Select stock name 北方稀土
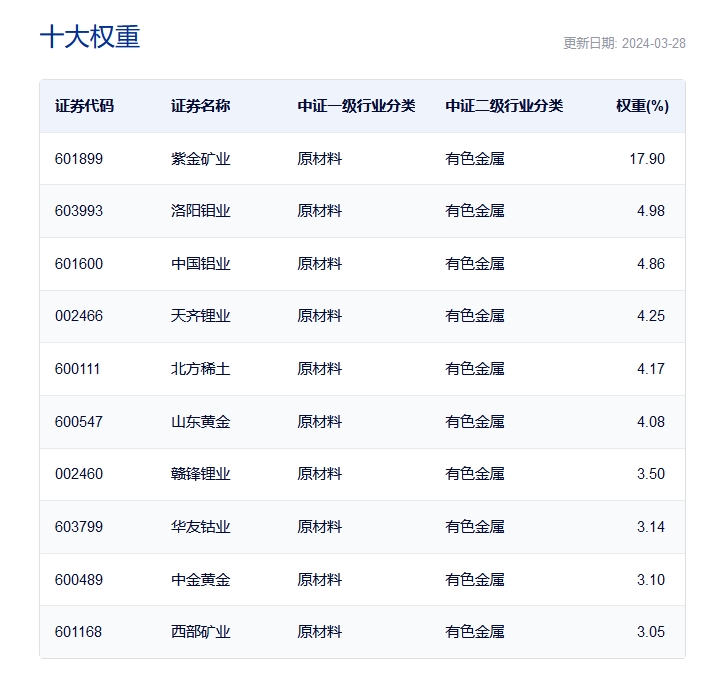726x675 pixels. (x=200, y=369)
